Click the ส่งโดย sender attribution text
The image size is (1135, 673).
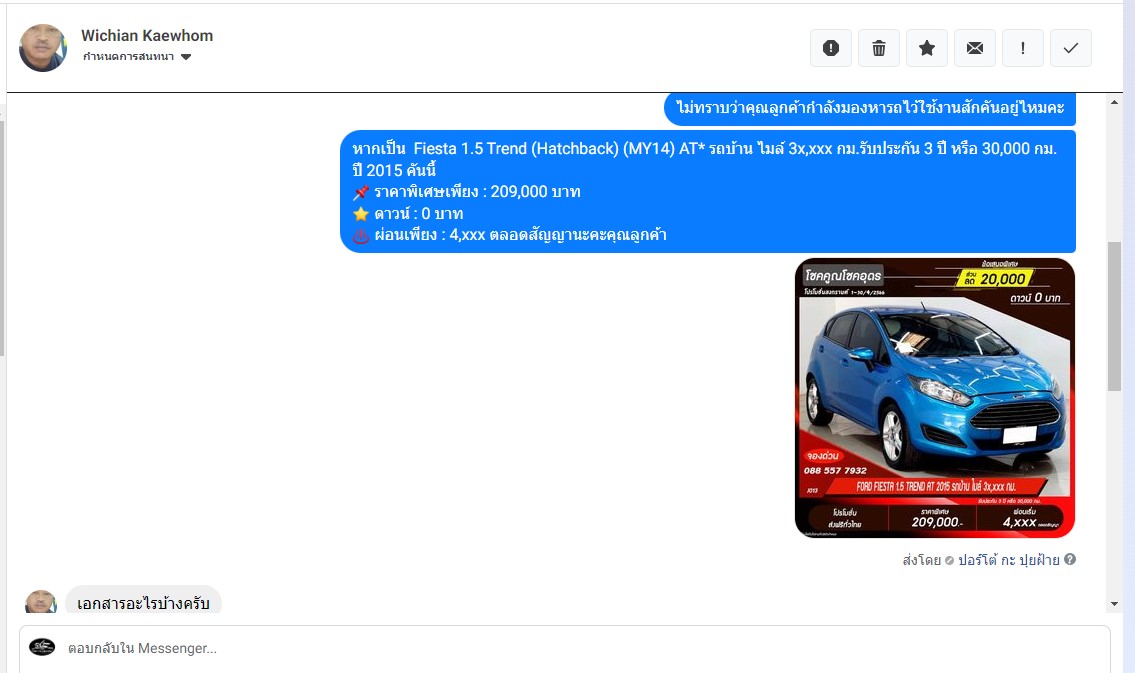921,560
